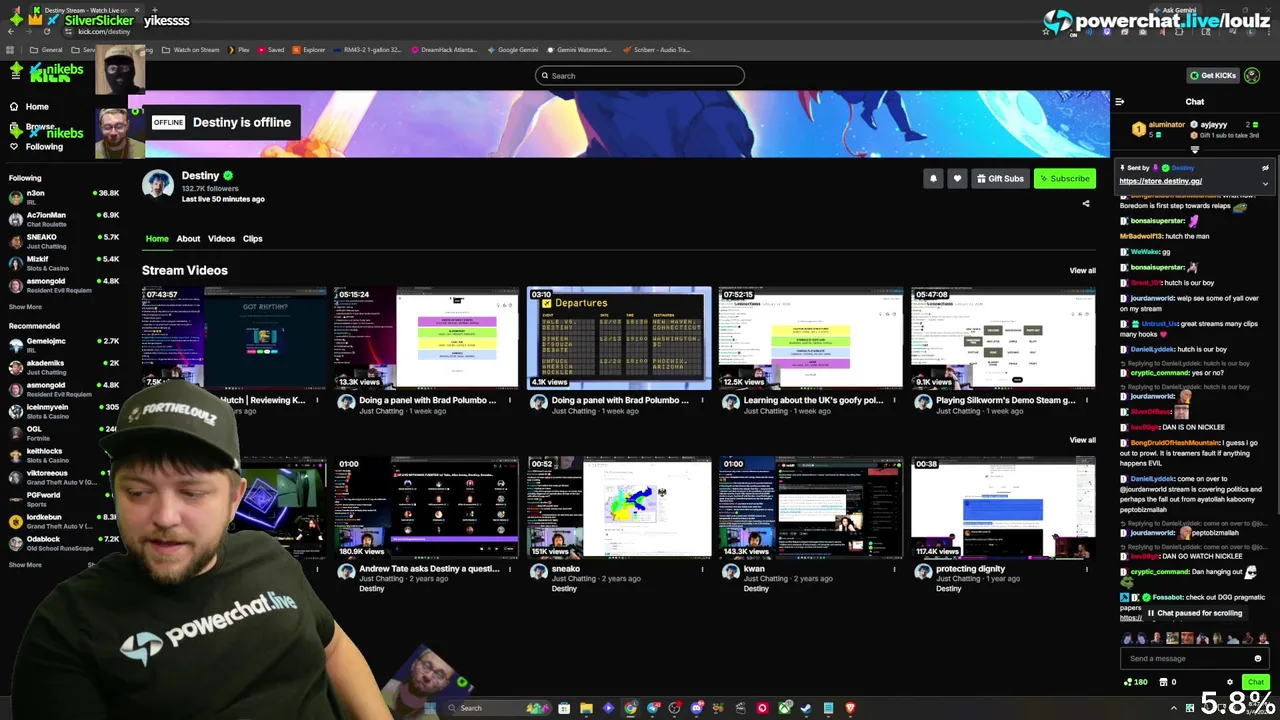Click the green Subscribe button

1065,179
